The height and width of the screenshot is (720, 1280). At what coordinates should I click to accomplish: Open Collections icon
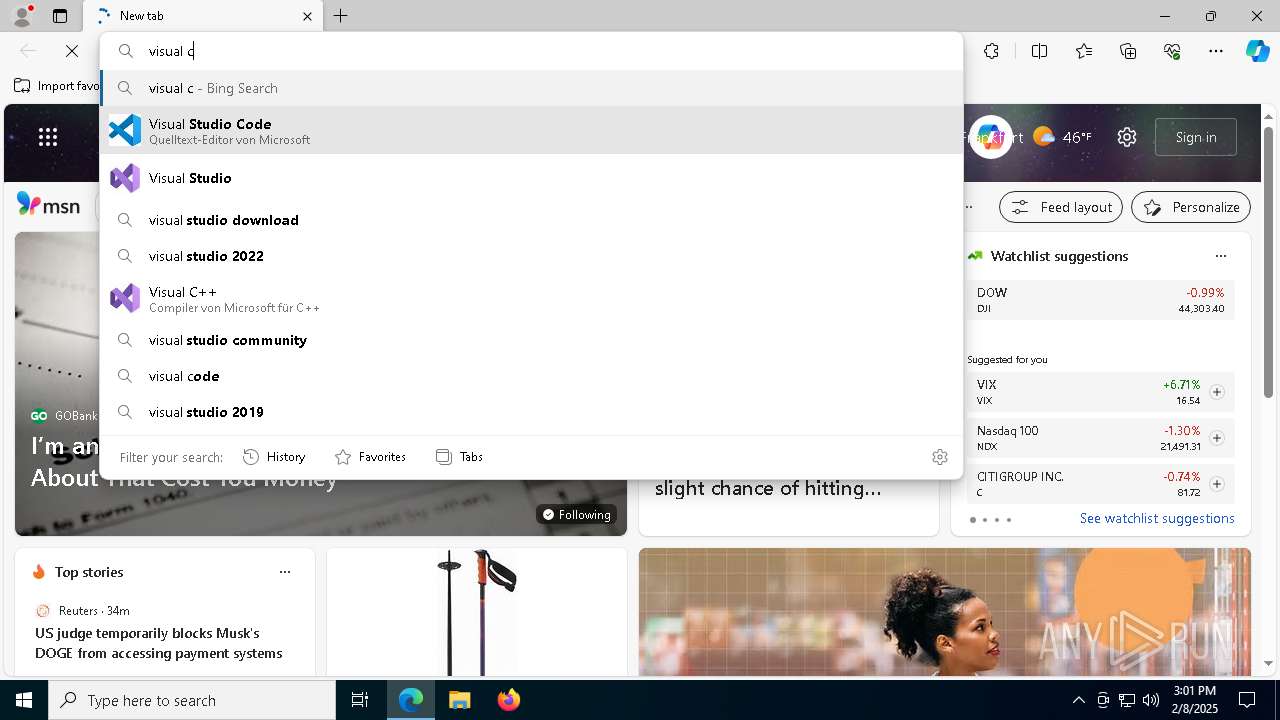click(1128, 51)
